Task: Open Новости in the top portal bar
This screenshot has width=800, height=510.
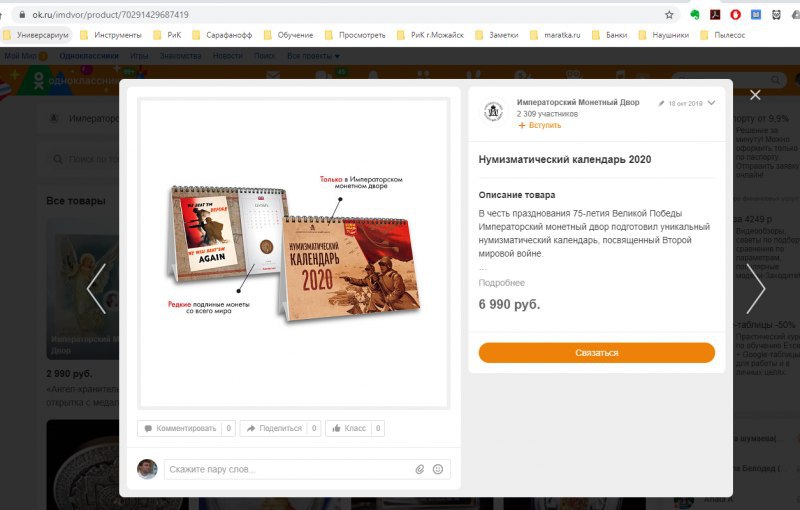Action: (x=228, y=56)
